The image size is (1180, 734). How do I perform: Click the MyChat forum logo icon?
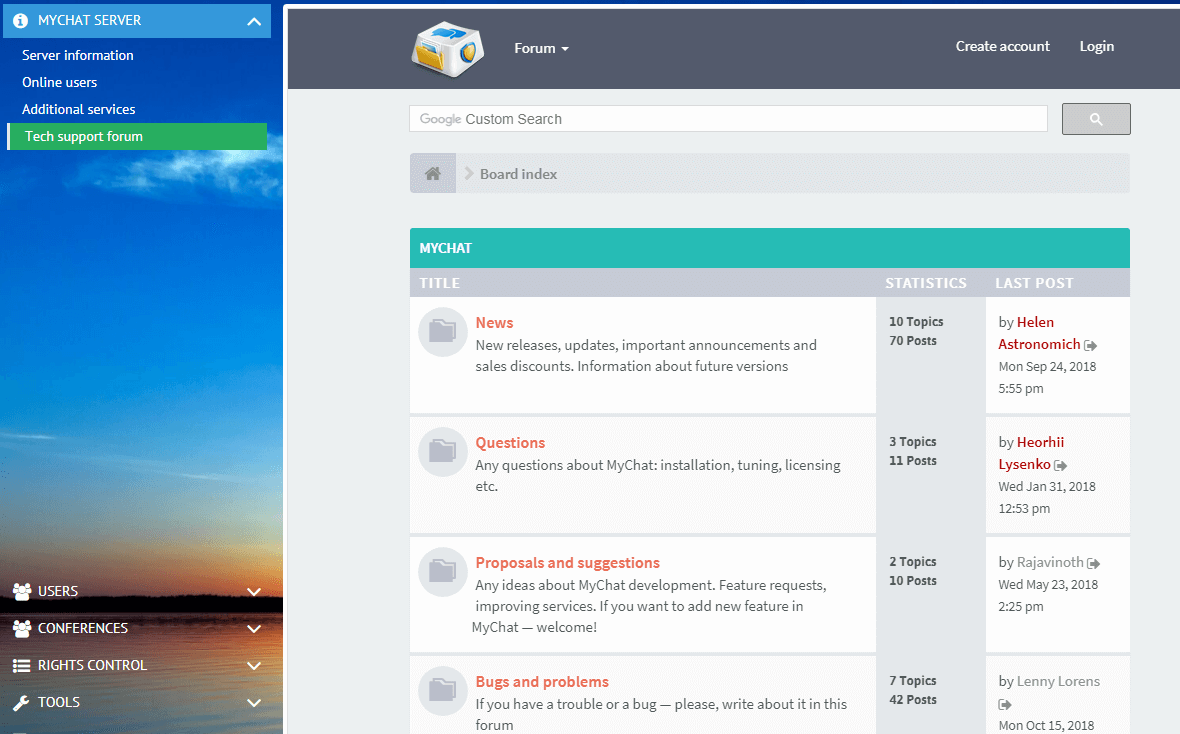pos(448,48)
